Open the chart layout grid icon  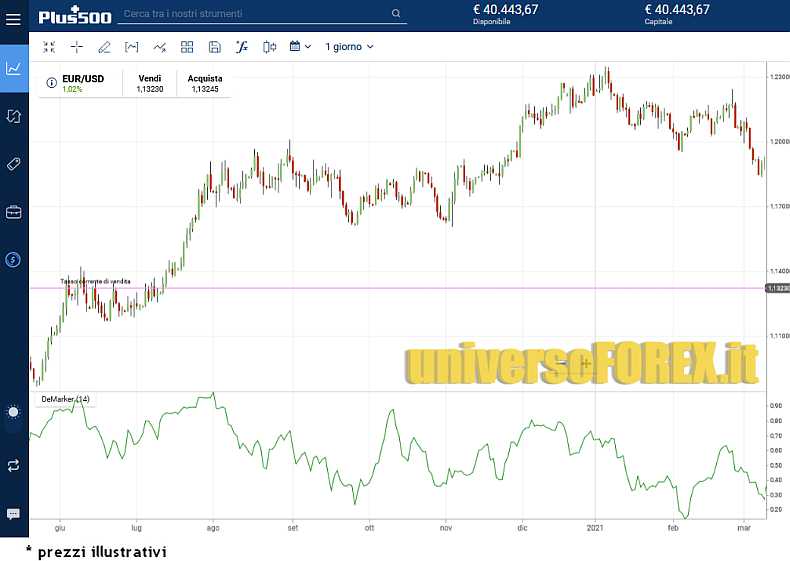187,47
